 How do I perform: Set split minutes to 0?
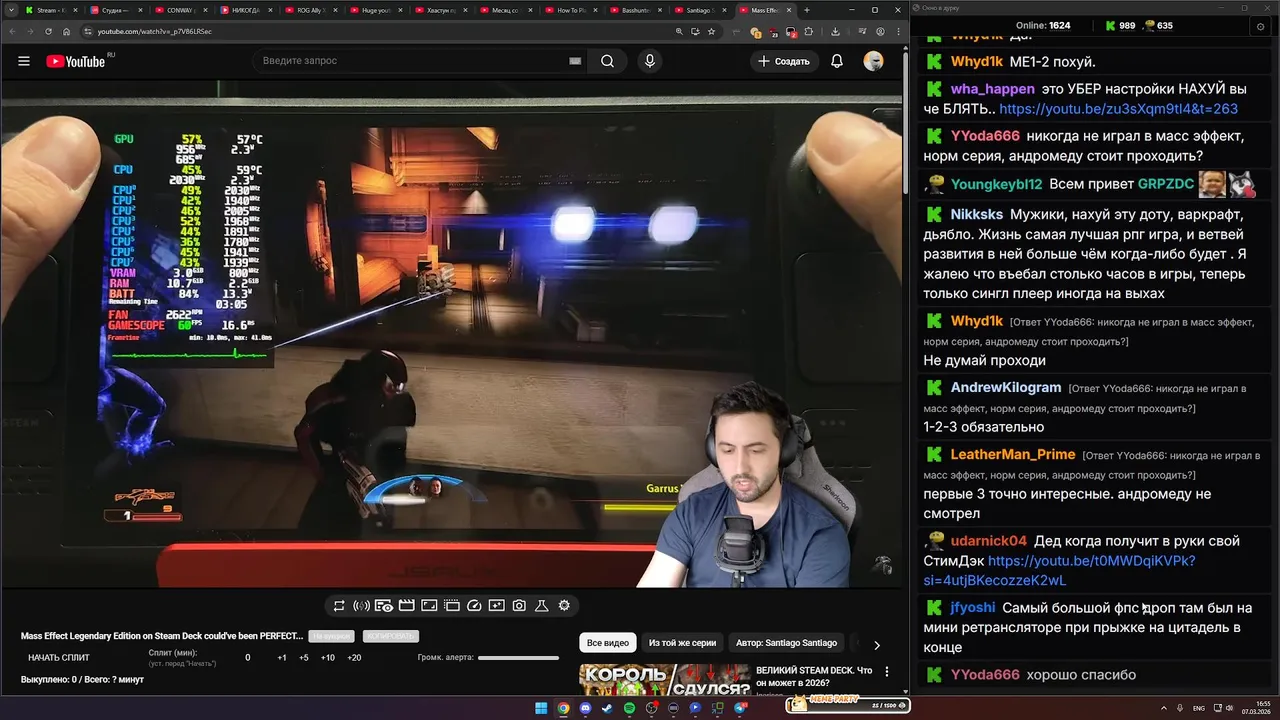point(248,658)
